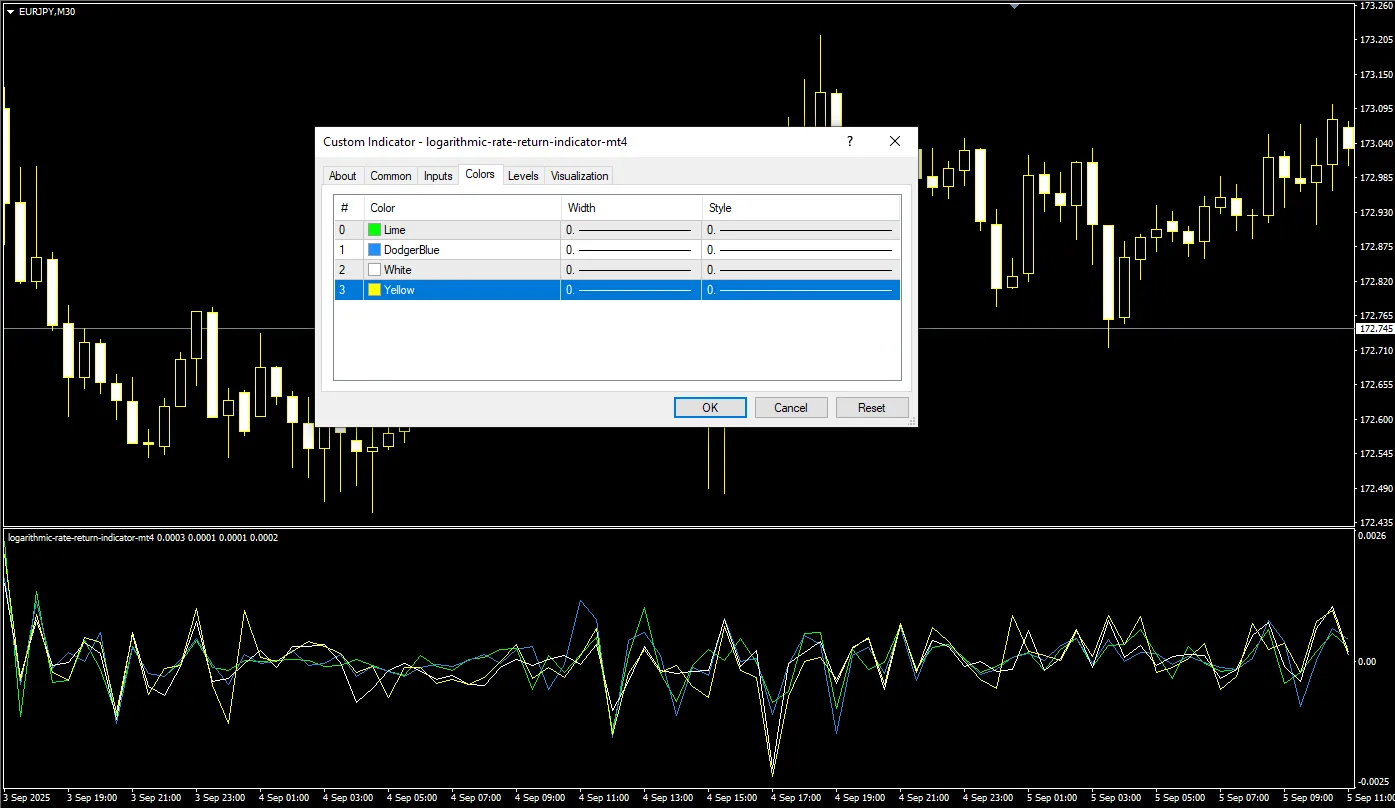Open the Visualization tab
This screenshot has height=808, width=1395.
[x=579, y=176]
